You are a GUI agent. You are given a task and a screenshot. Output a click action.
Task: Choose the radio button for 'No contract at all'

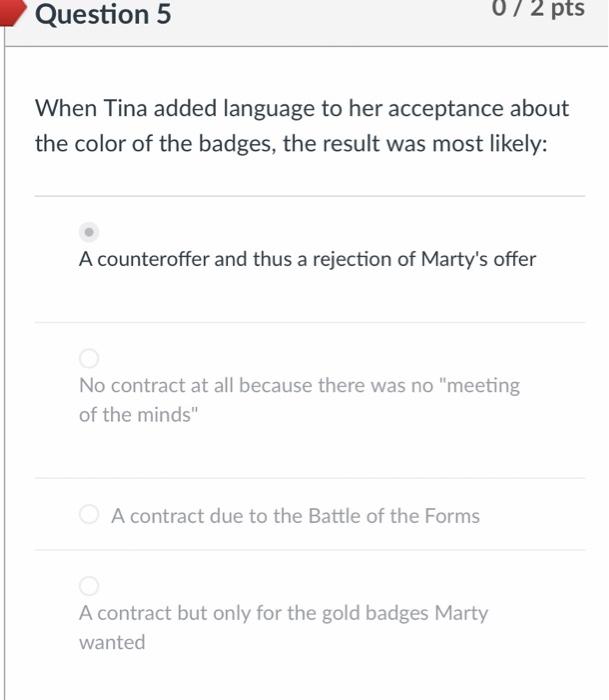89,358
